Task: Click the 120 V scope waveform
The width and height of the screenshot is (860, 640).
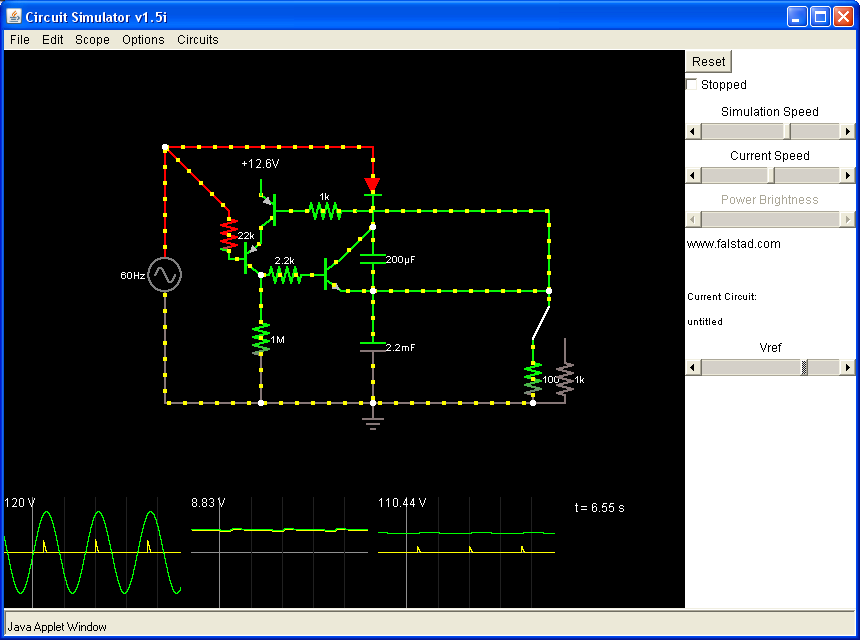Action: 92,552
